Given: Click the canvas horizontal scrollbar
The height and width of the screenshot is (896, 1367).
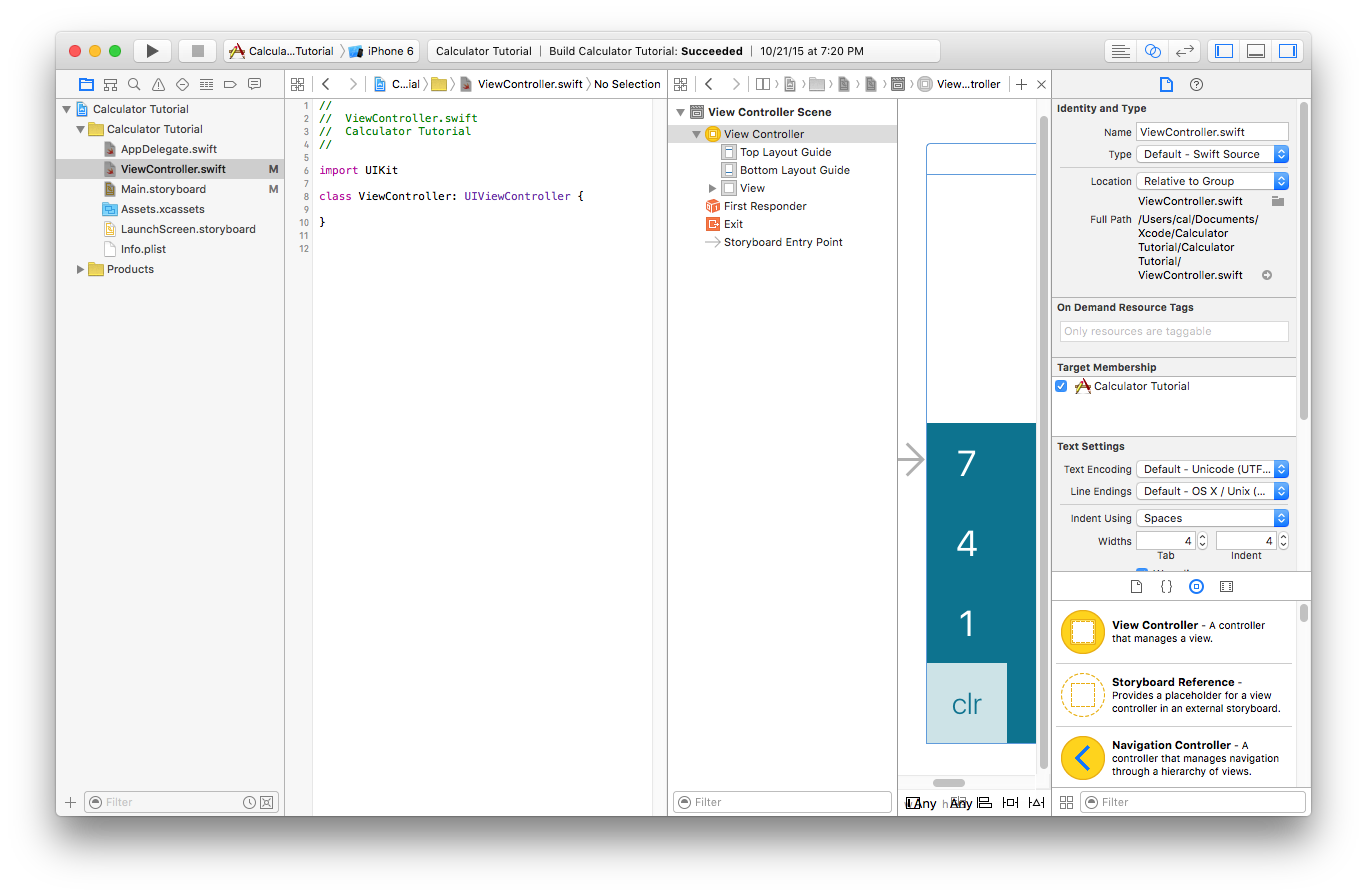Looking at the screenshot, I should [949, 783].
